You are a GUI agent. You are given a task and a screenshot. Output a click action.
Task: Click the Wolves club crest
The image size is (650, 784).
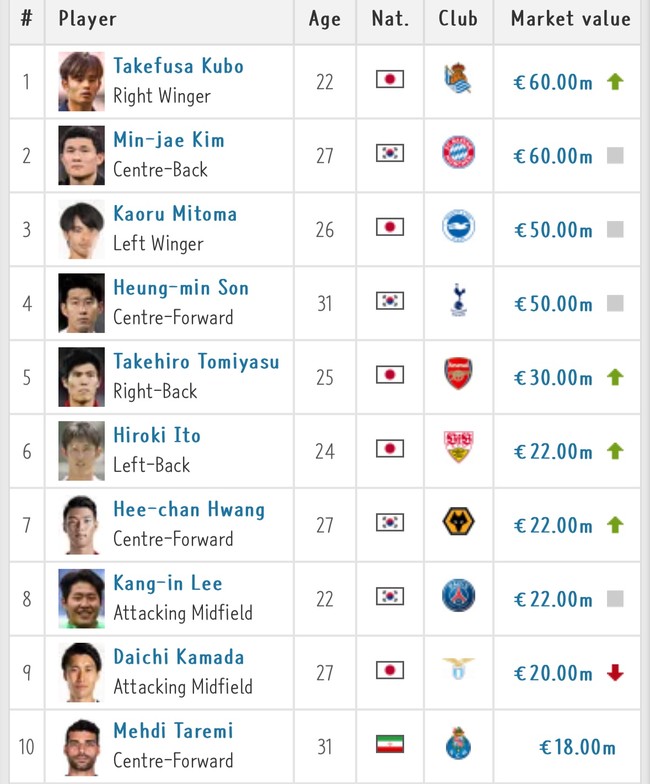tap(458, 522)
